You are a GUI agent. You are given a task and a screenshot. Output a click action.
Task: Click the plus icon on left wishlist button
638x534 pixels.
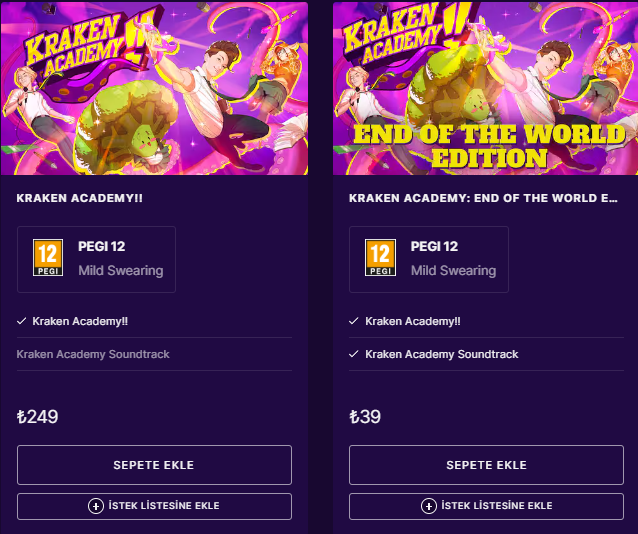click(96, 506)
